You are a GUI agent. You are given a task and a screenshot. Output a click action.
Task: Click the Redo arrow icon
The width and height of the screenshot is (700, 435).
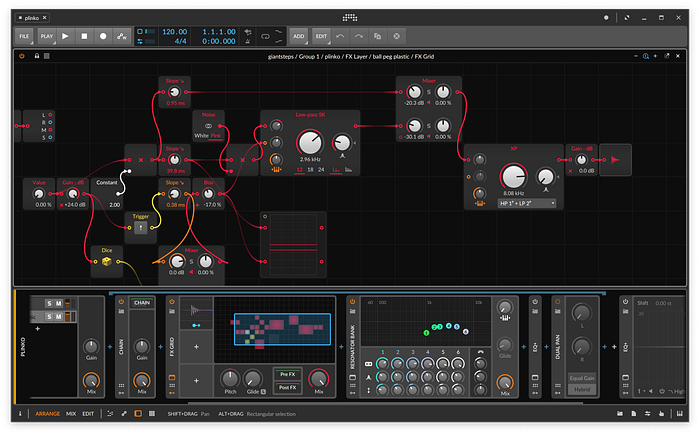tap(359, 36)
